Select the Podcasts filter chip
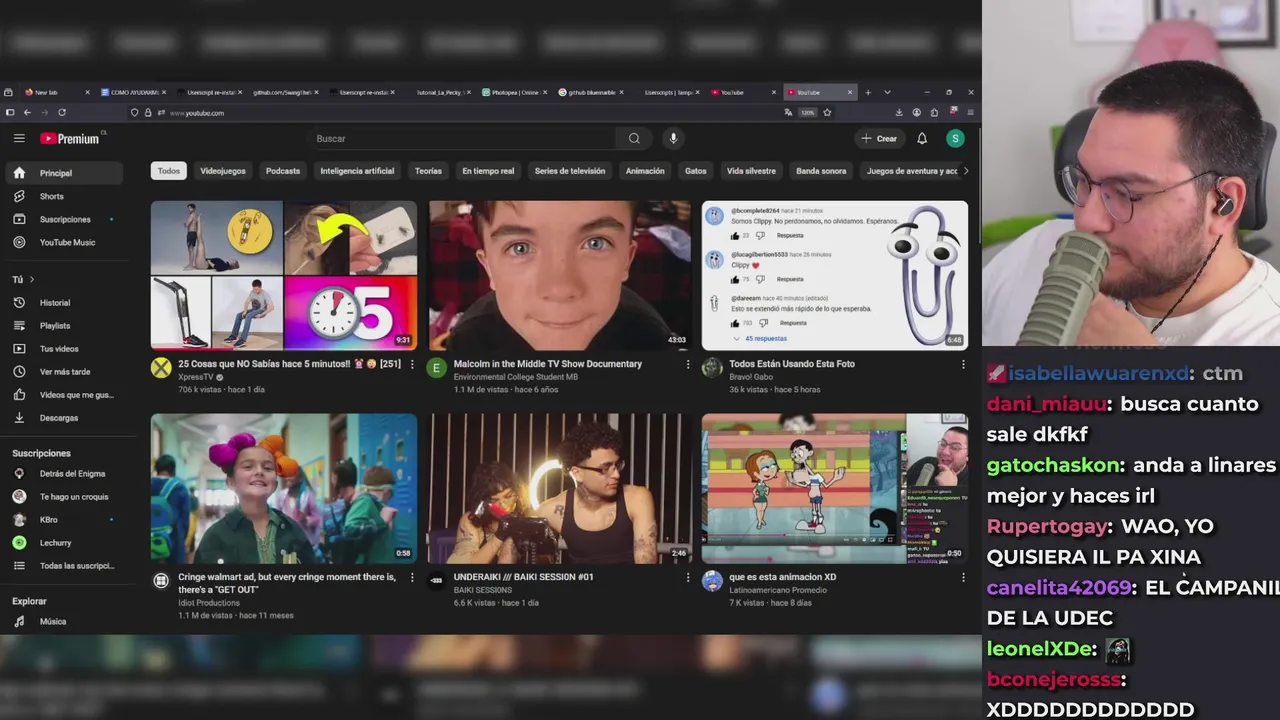Screen dimensions: 1280x720 (x=283, y=171)
